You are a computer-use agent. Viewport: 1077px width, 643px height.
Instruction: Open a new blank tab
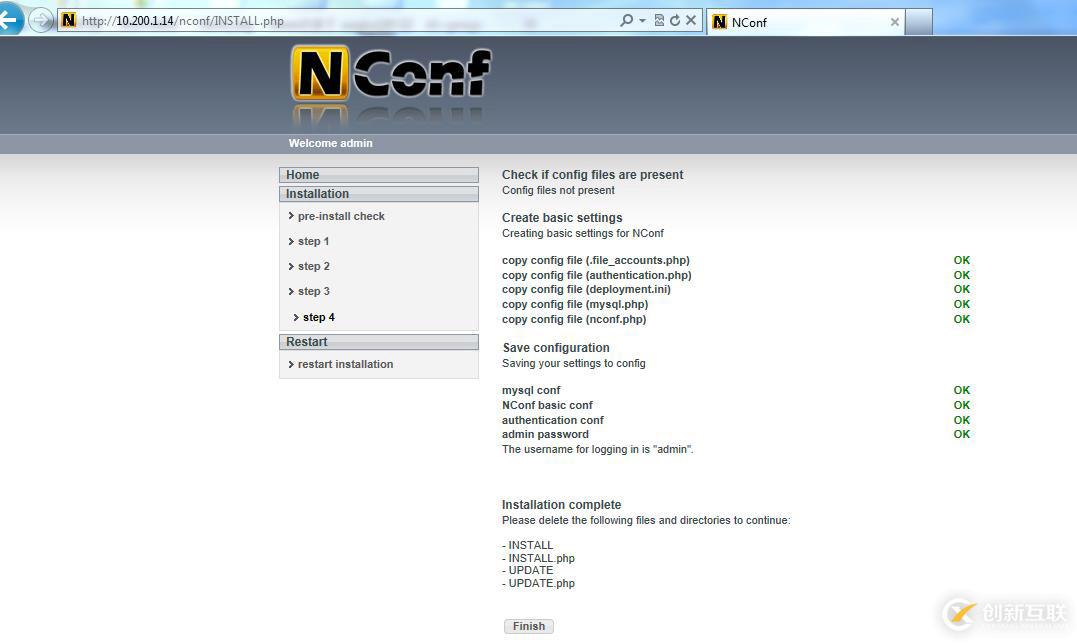[x=919, y=22]
